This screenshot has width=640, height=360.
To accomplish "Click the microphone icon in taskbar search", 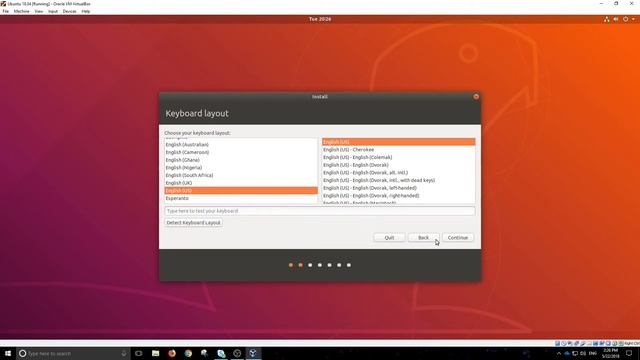I will (124, 353).
